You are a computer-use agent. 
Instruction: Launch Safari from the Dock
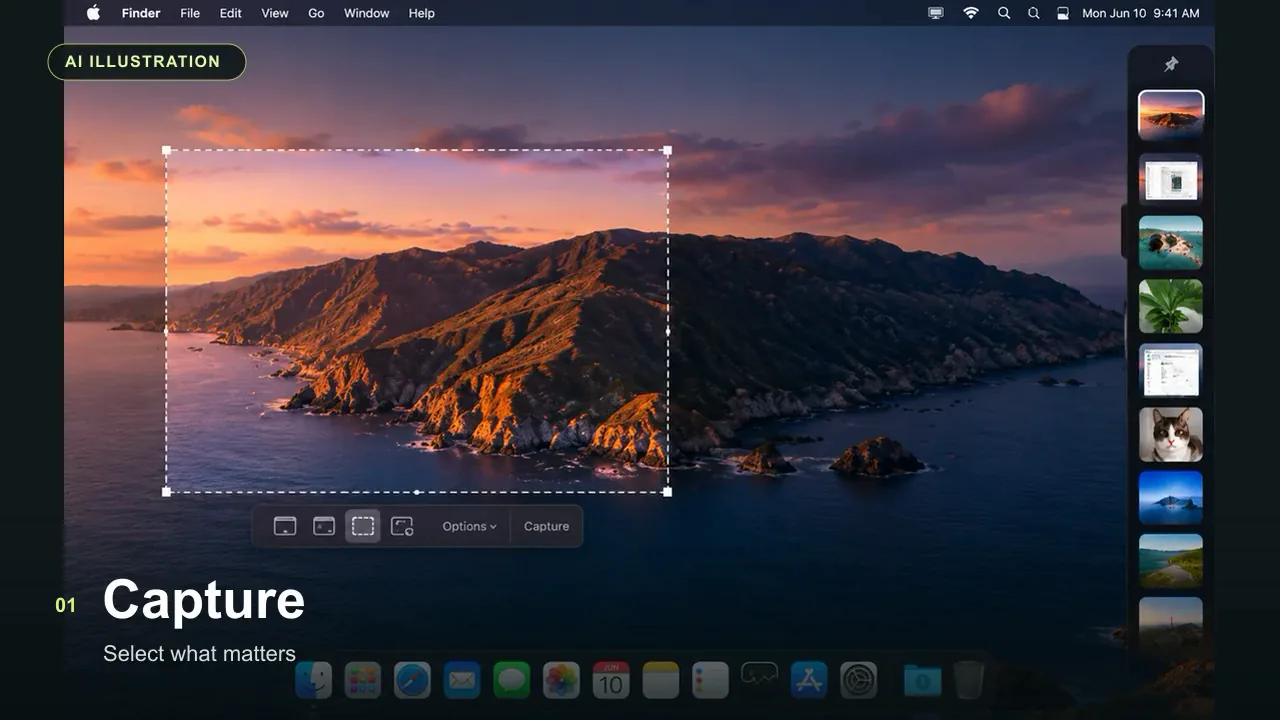412,680
